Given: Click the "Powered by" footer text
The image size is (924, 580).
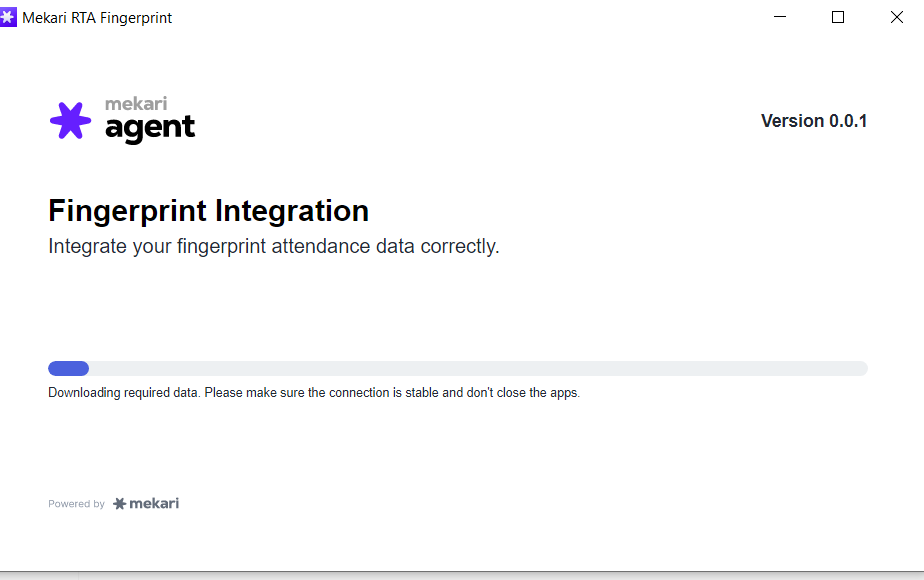Looking at the screenshot, I should tap(76, 504).
